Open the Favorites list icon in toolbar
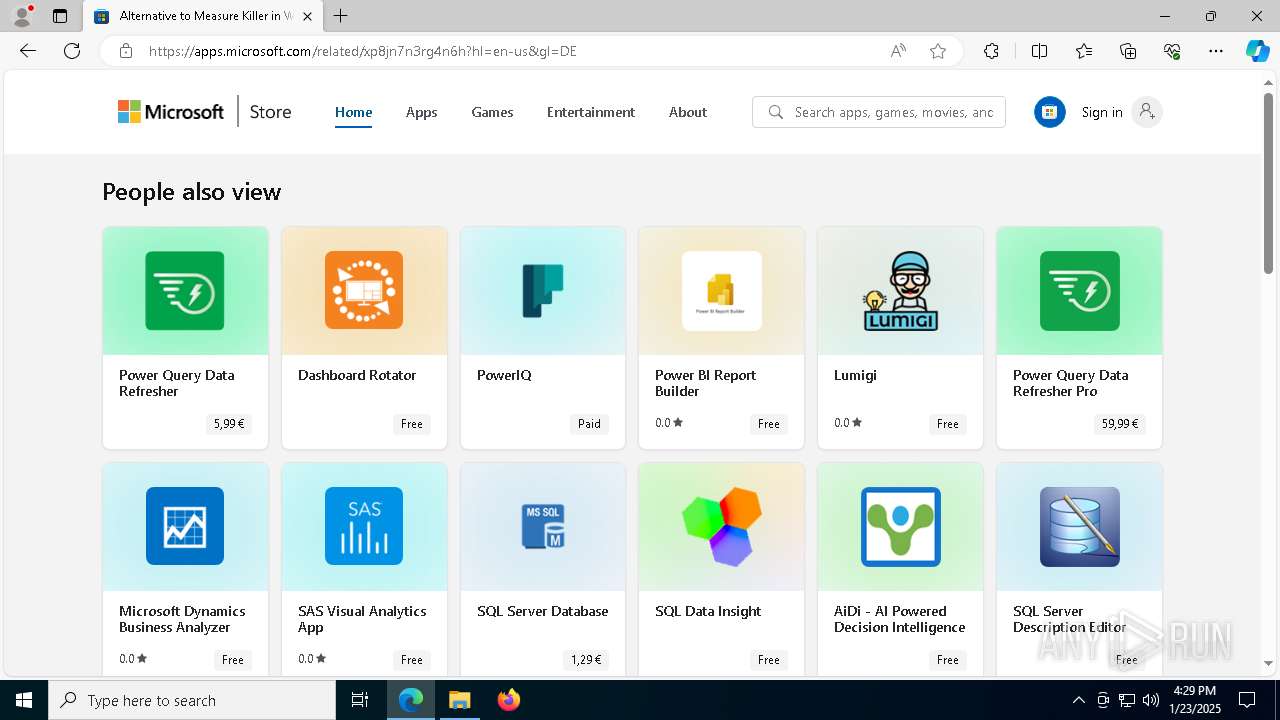Screen dimensions: 1280x720 1084,51
